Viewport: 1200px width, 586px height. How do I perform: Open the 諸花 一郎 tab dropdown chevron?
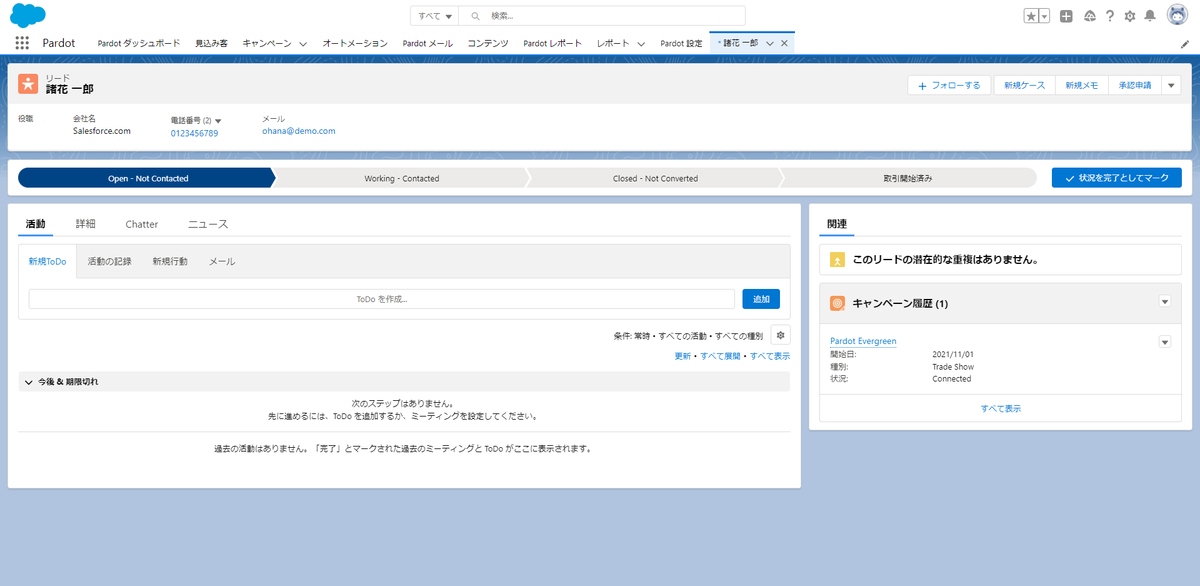click(770, 43)
